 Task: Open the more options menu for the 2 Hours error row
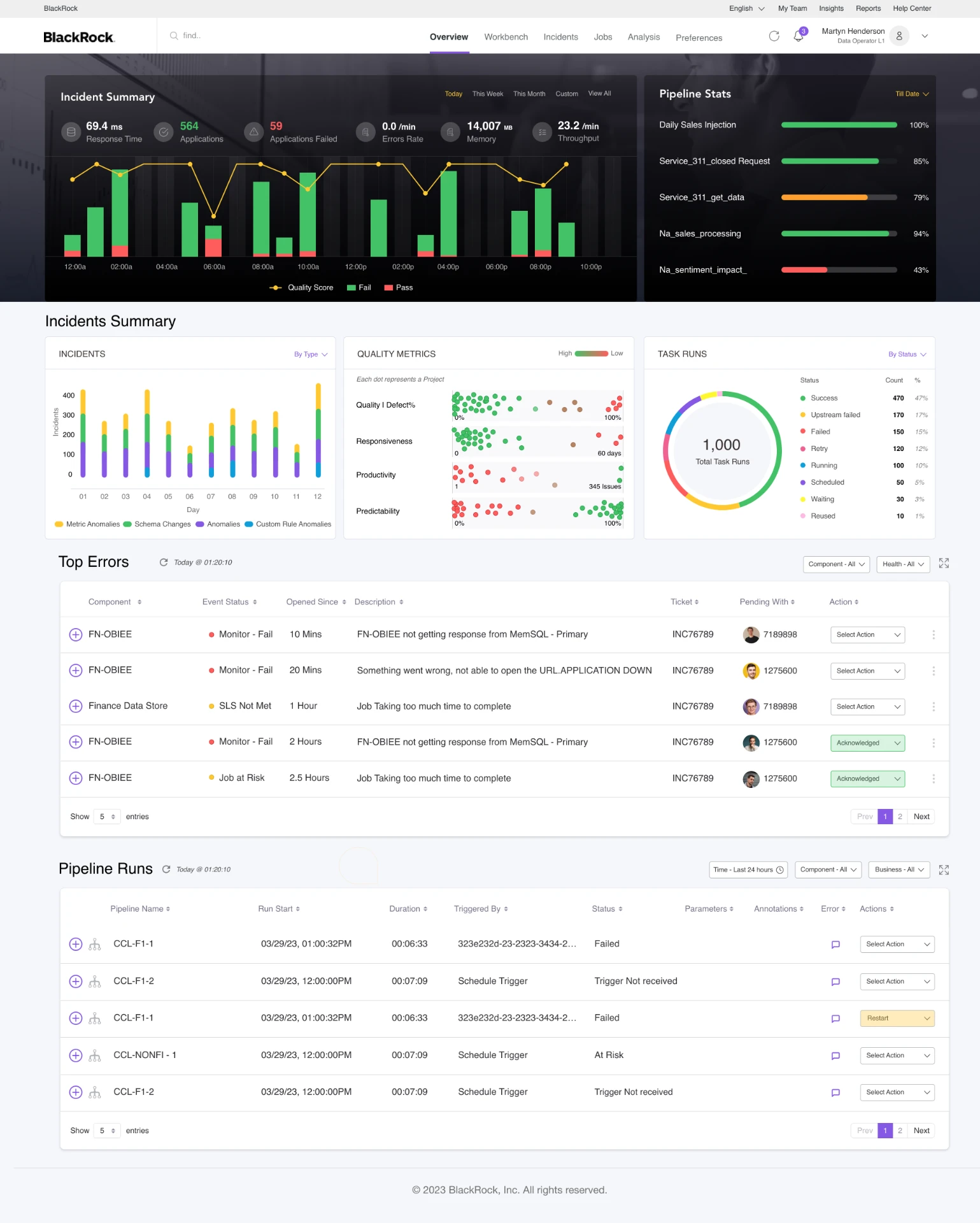pos(934,743)
